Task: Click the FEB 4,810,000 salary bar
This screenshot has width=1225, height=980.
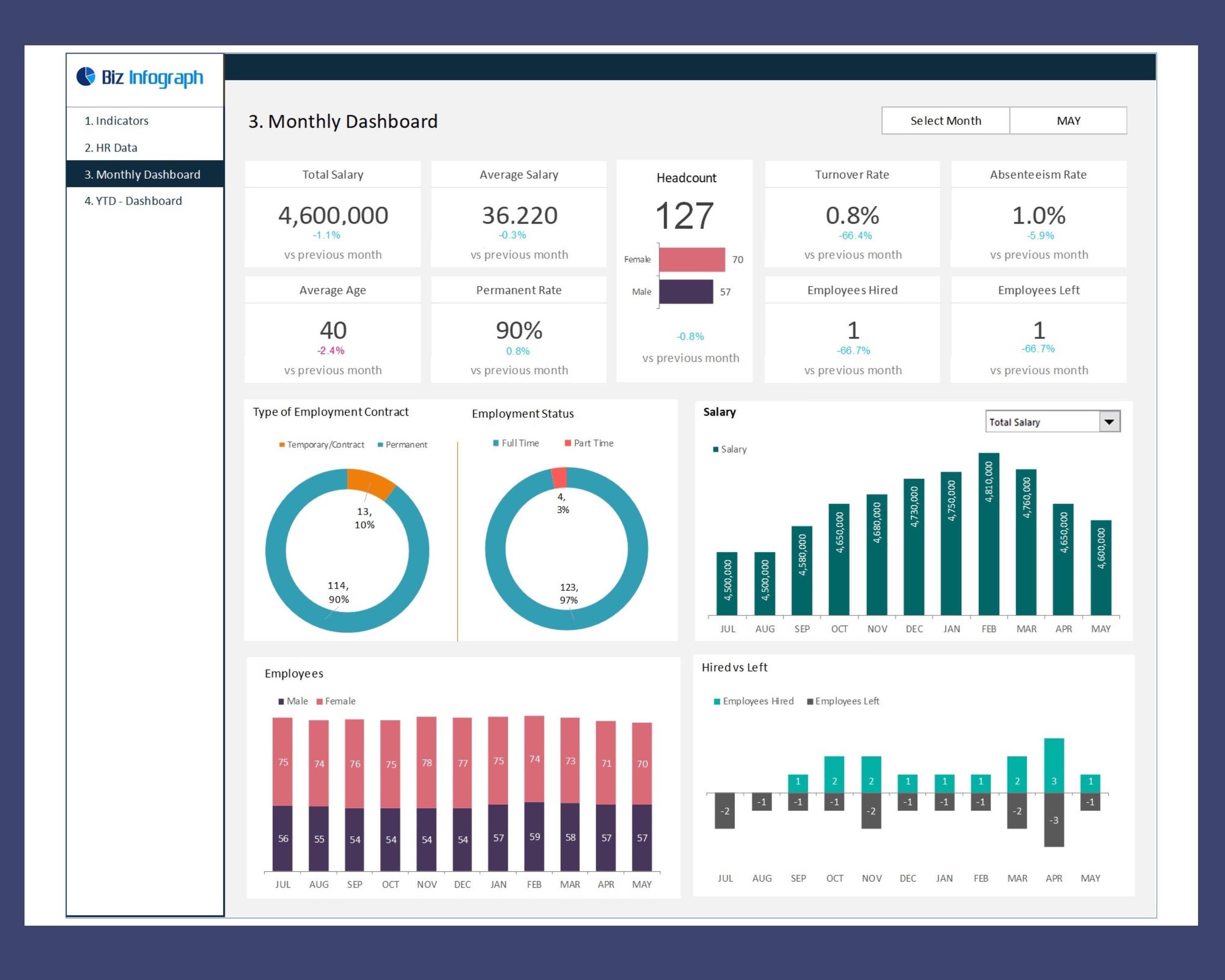Action: (989, 534)
